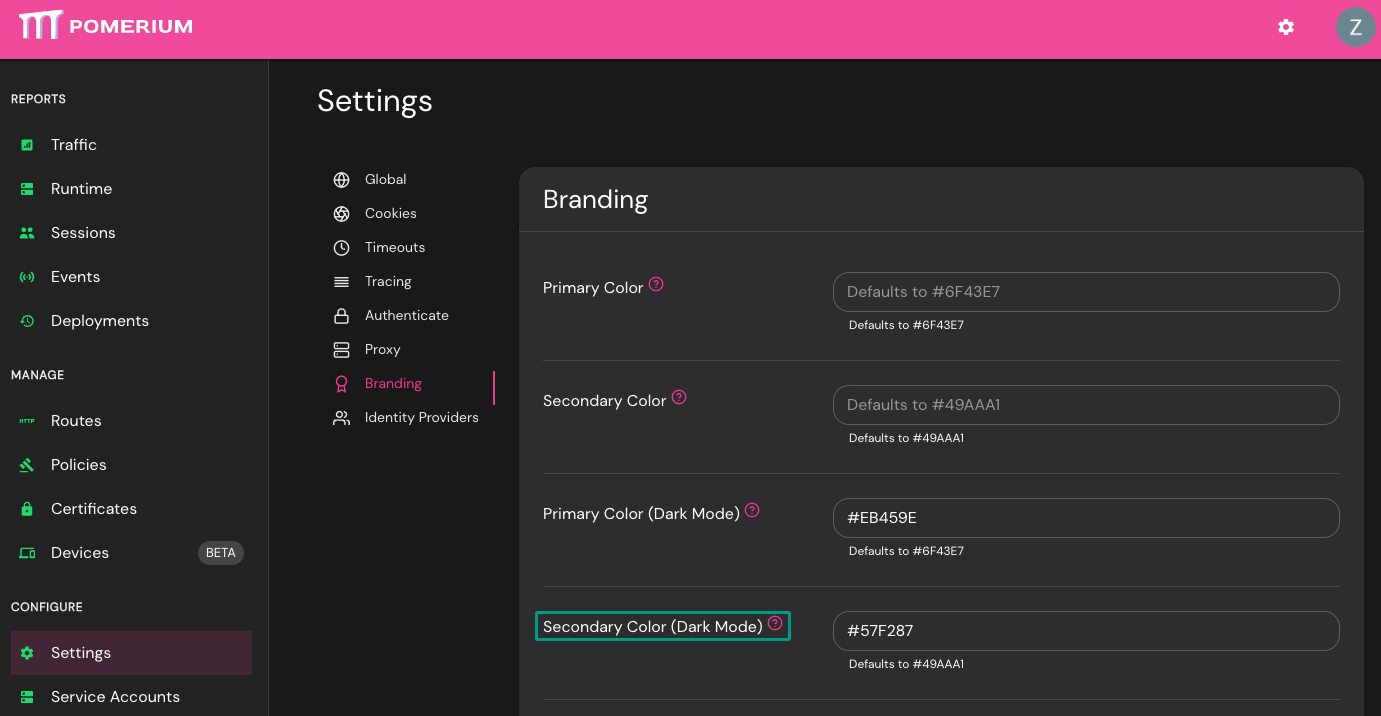The image size is (1381, 716).
Task: Select the Routes HTTP icon
Action: [26, 420]
